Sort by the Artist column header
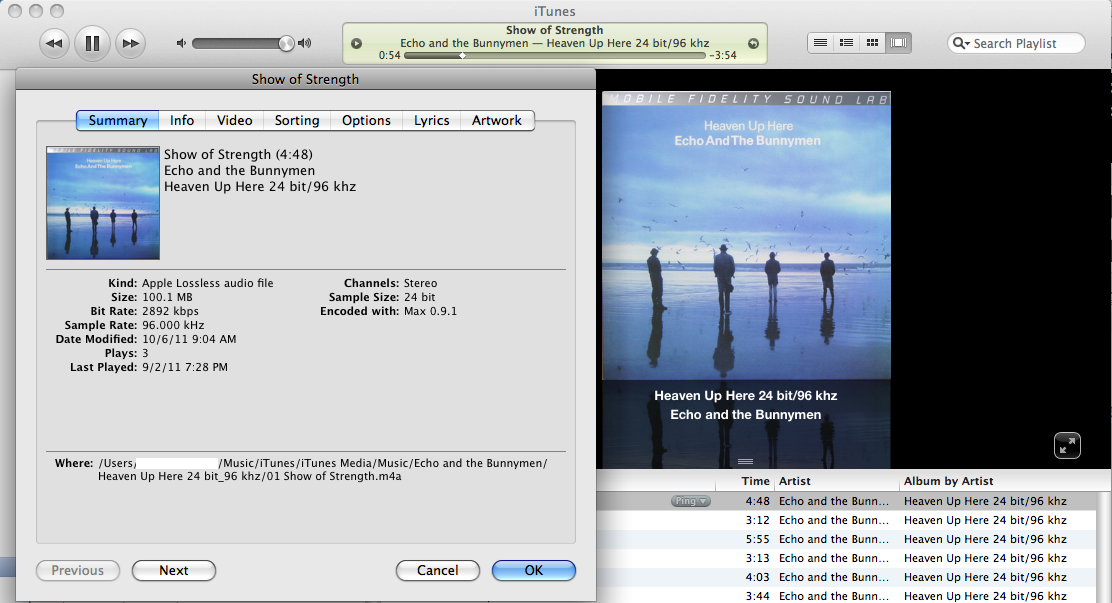Screen dimensions: 1112x603 [835, 481]
